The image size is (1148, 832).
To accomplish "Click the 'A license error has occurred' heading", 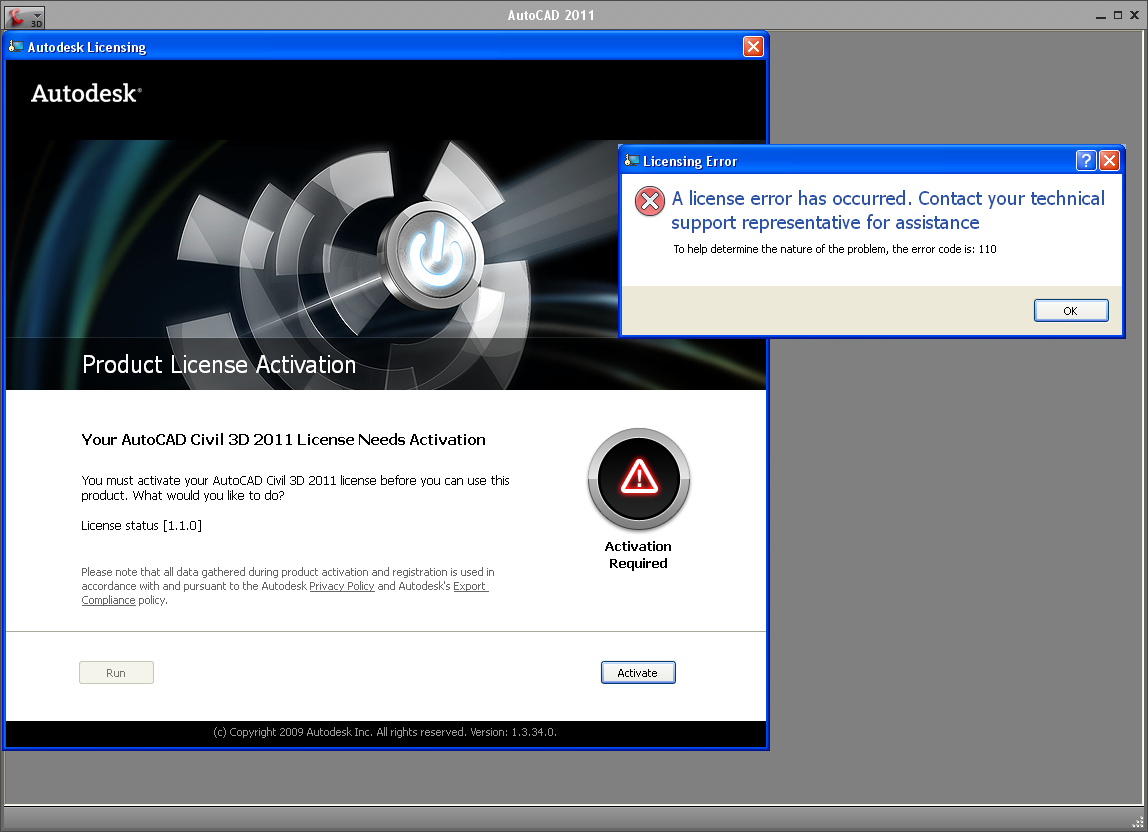I will click(x=888, y=210).
